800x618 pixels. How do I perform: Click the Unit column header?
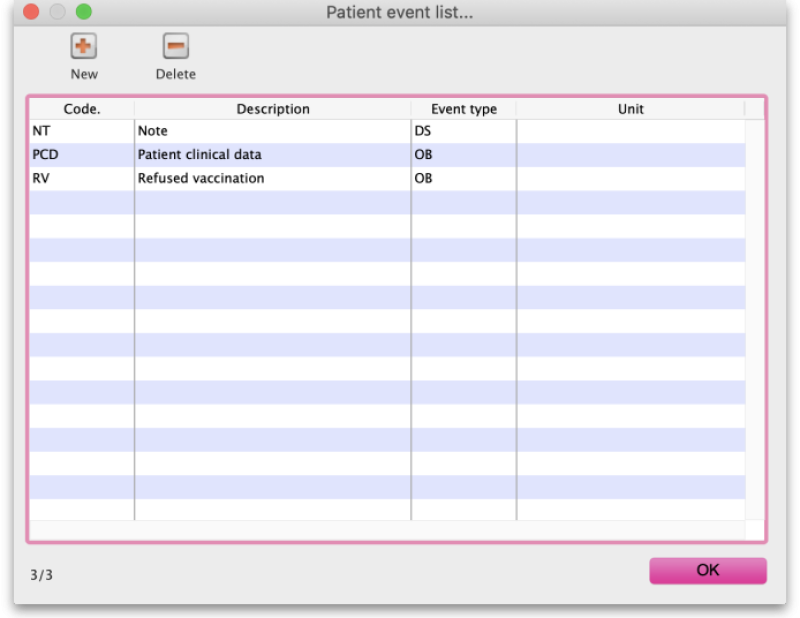(630, 109)
